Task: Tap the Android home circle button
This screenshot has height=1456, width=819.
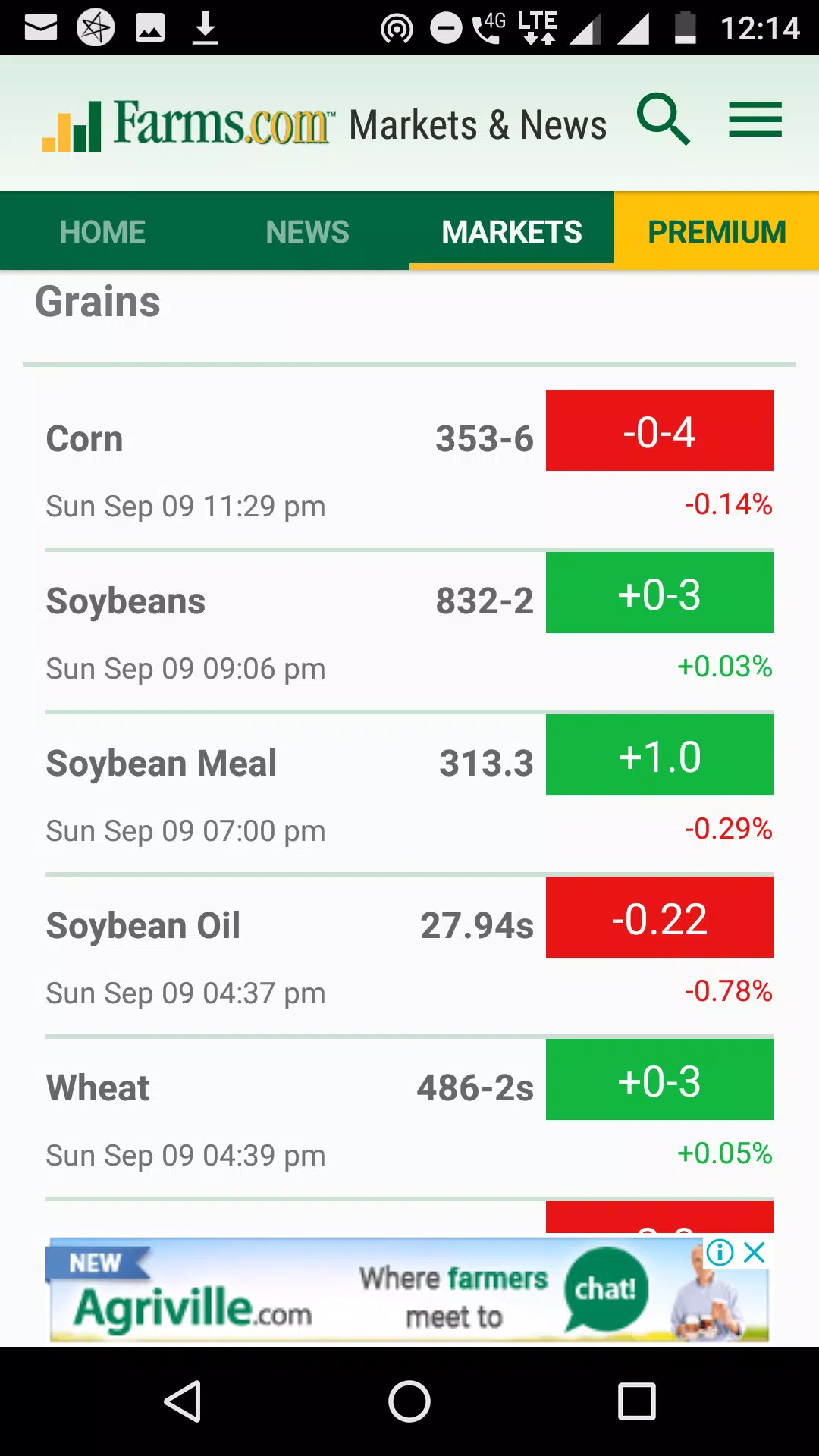Action: (409, 1401)
